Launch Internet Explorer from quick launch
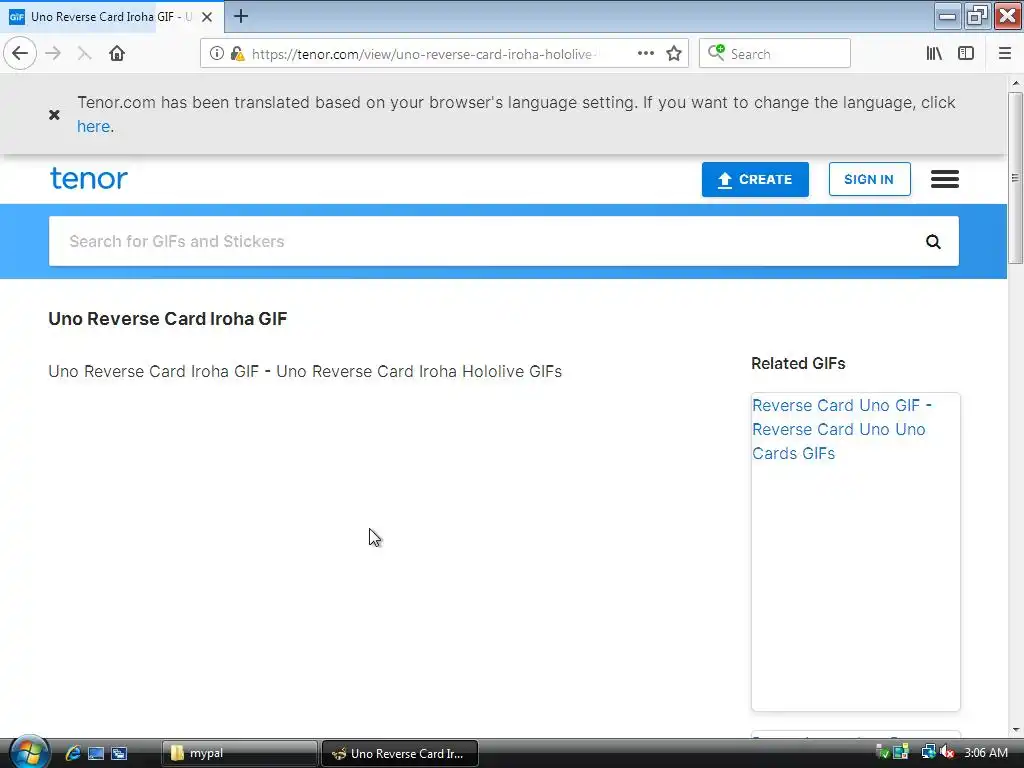The image size is (1024, 768). 72,753
